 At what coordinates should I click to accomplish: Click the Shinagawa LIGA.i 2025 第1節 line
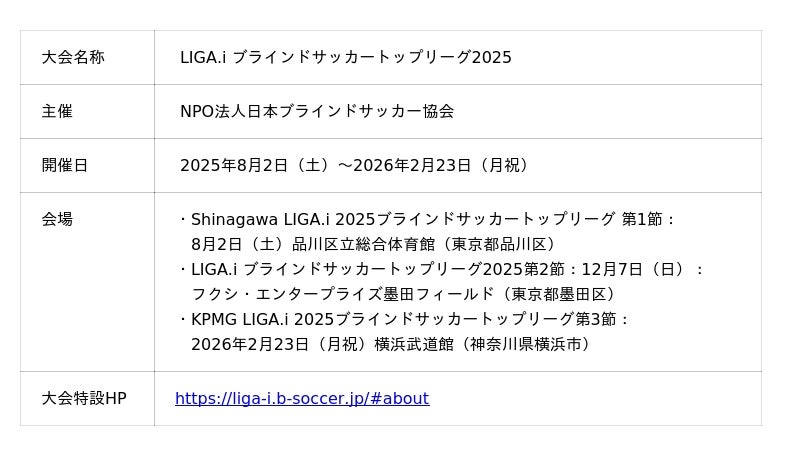click(x=433, y=220)
